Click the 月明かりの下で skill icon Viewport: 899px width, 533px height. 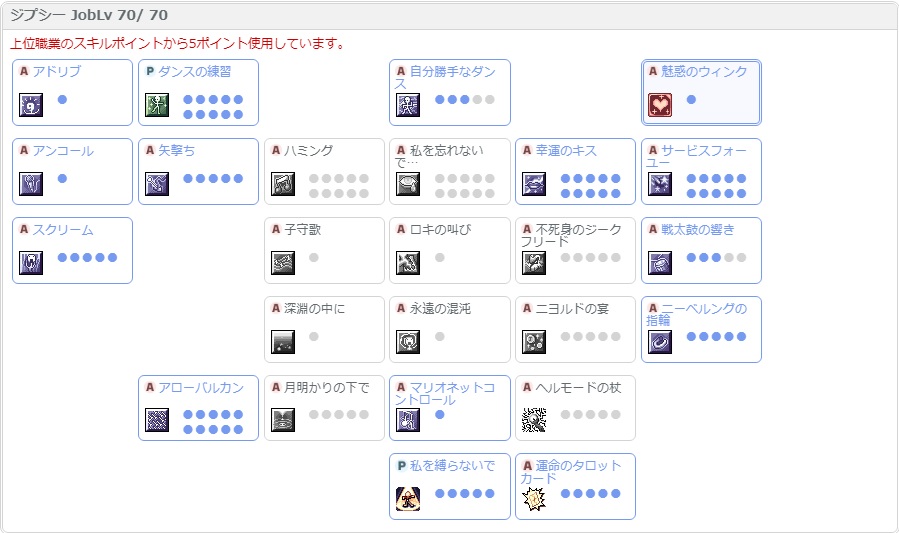click(283, 420)
